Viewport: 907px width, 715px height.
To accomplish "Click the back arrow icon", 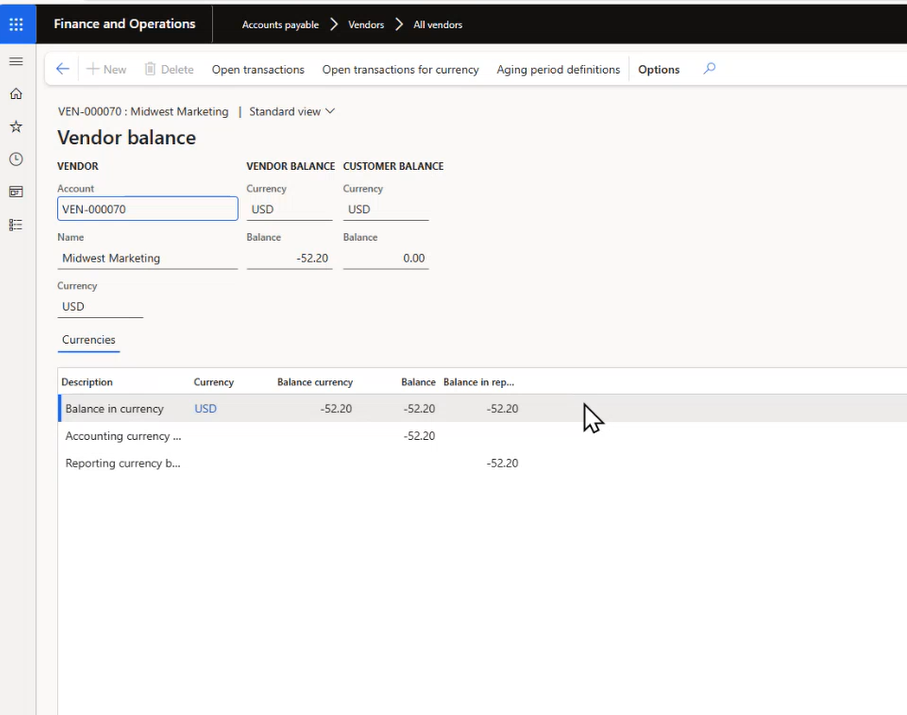I will pyautogui.click(x=62, y=69).
